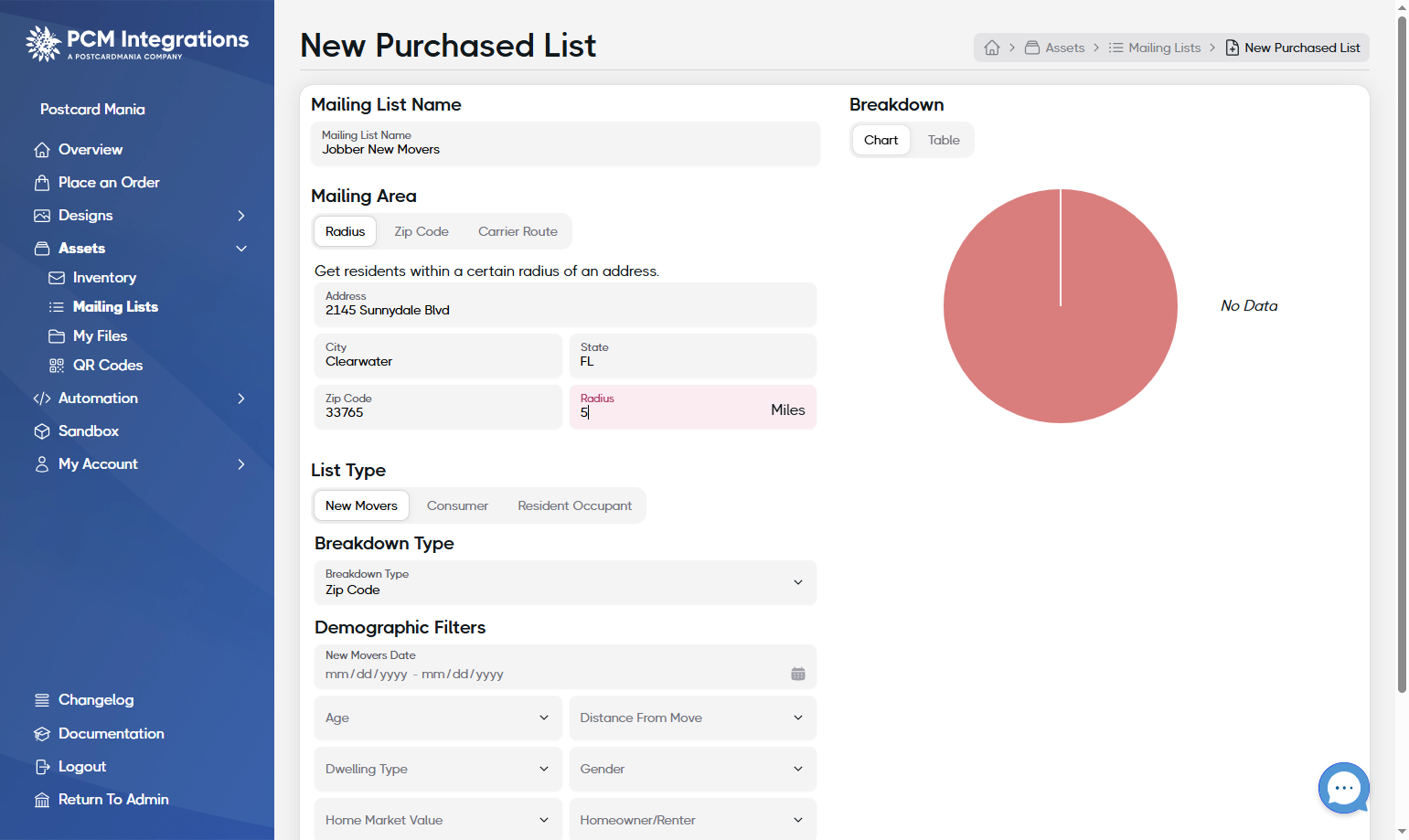The image size is (1409, 840).
Task: Expand the Breakdown Type dropdown
Action: click(565, 582)
